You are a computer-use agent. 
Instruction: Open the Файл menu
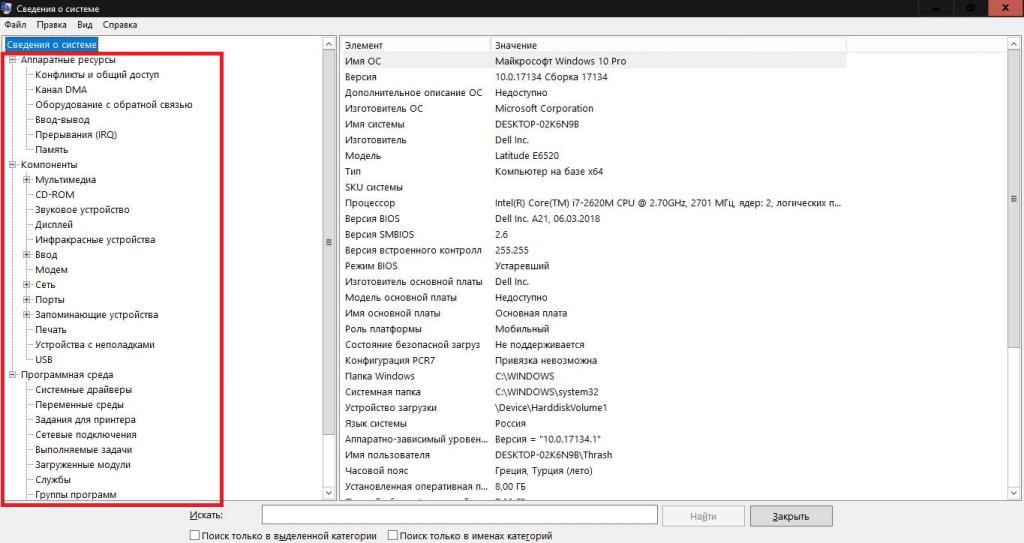15,25
